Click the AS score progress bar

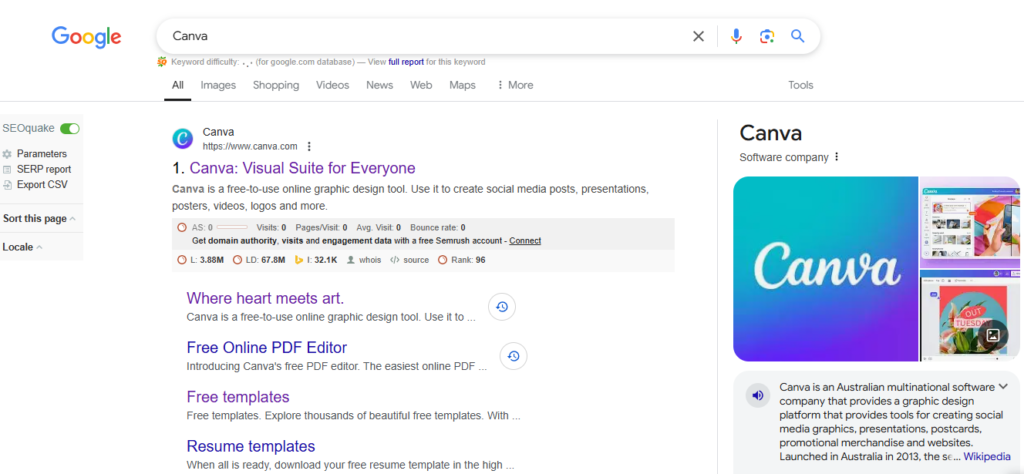point(232,228)
